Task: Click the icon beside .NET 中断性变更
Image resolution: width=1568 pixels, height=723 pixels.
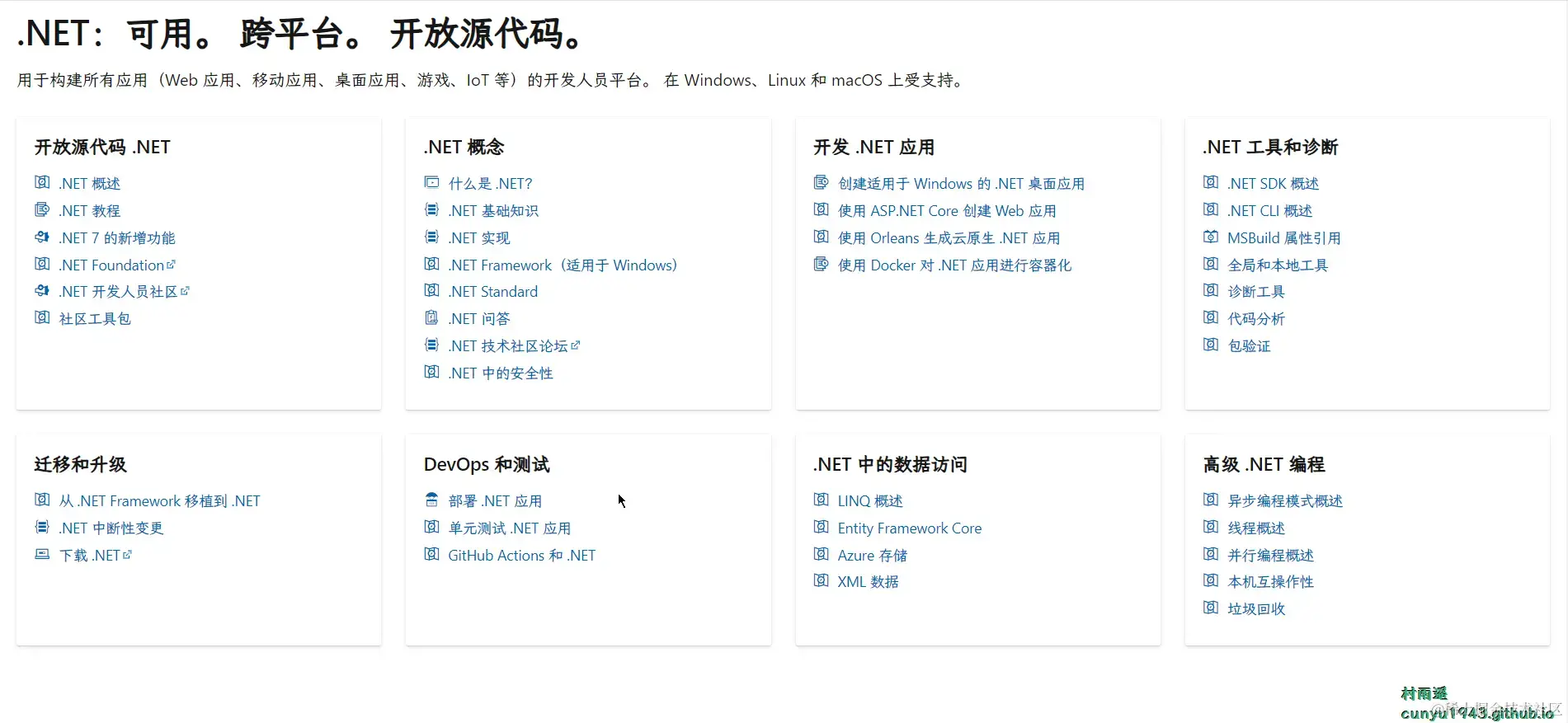Action: click(x=42, y=527)
